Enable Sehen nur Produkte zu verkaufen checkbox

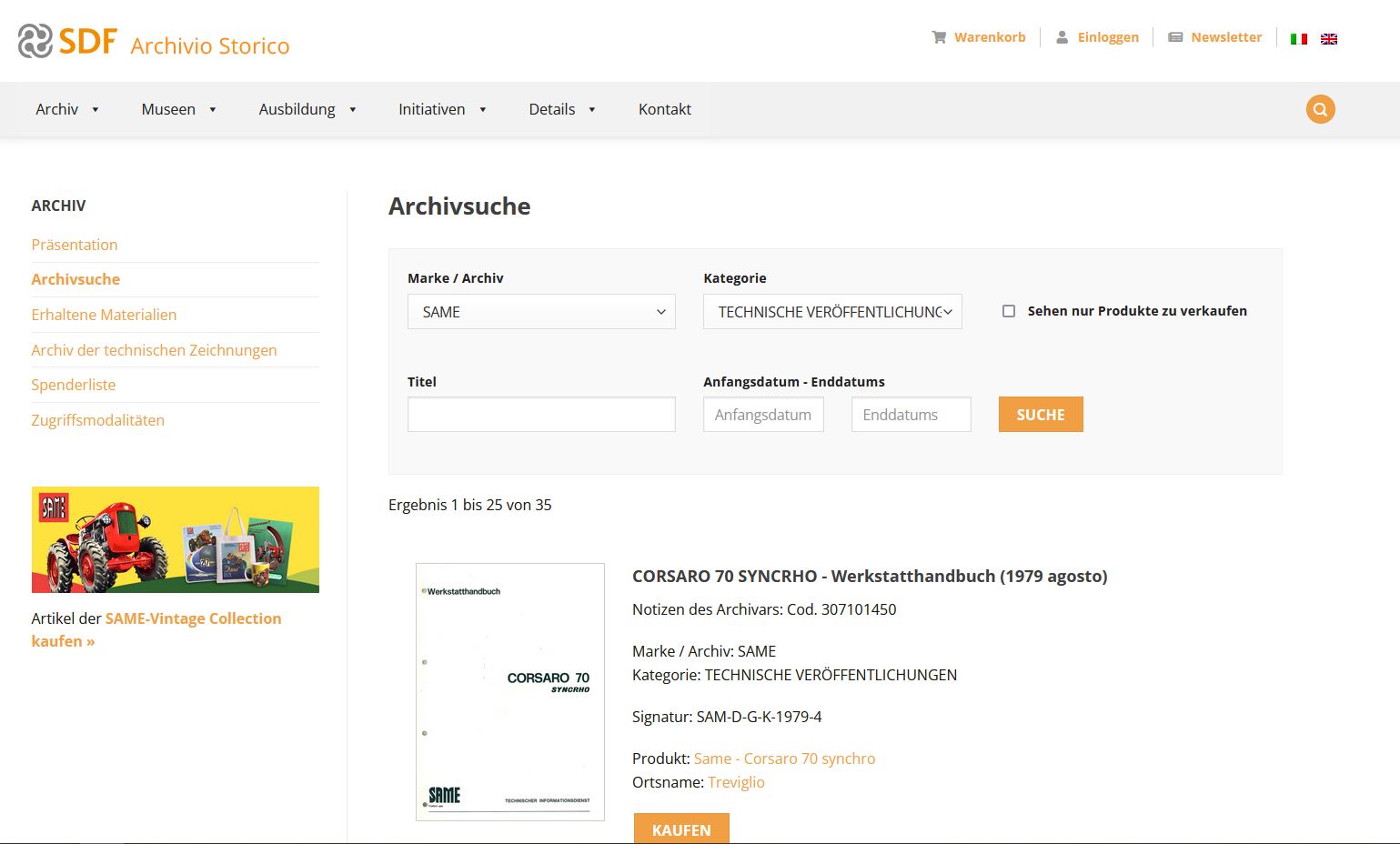(x=1009, y=311)
